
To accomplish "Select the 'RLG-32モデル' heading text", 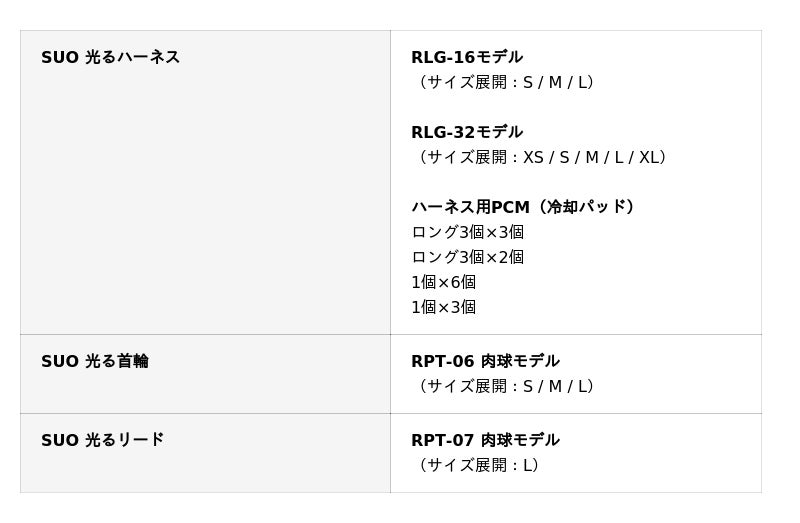I will tap(467, 132).
